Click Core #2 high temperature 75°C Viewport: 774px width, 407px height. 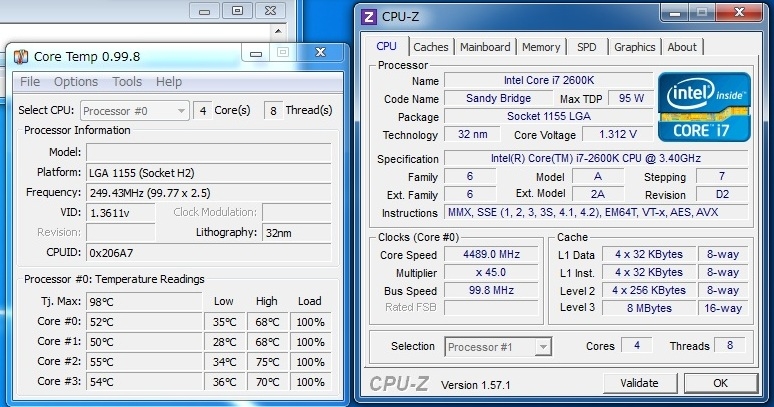tap(267, 362)
